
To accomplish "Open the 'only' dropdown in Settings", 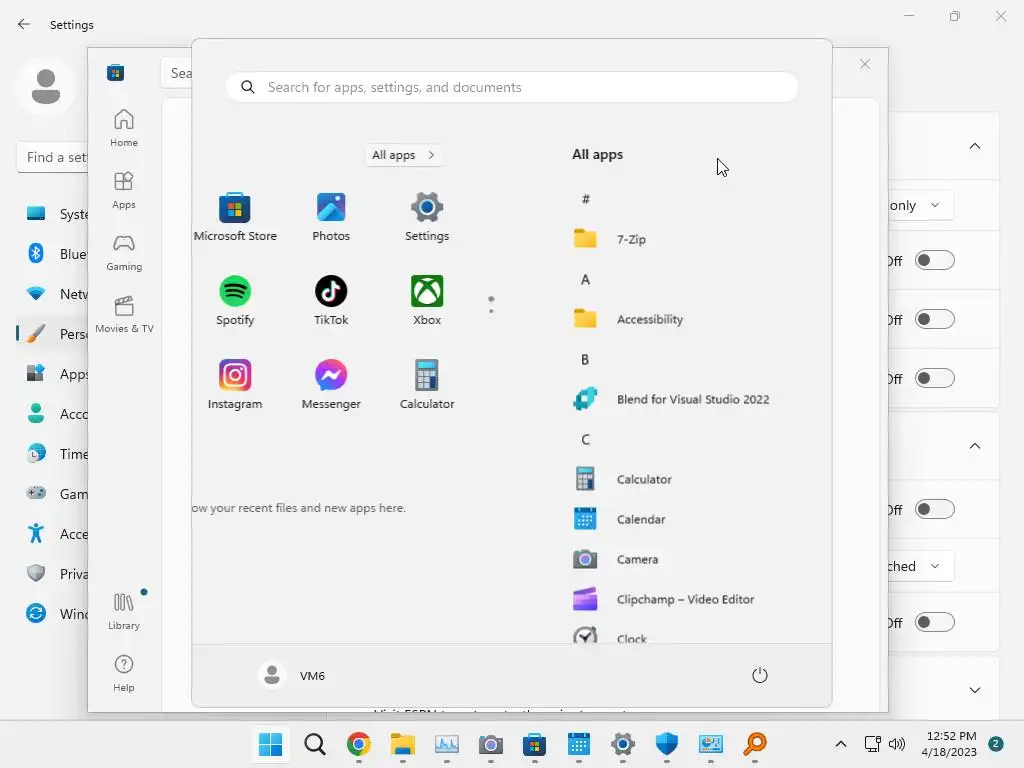I will coord(921,205).
